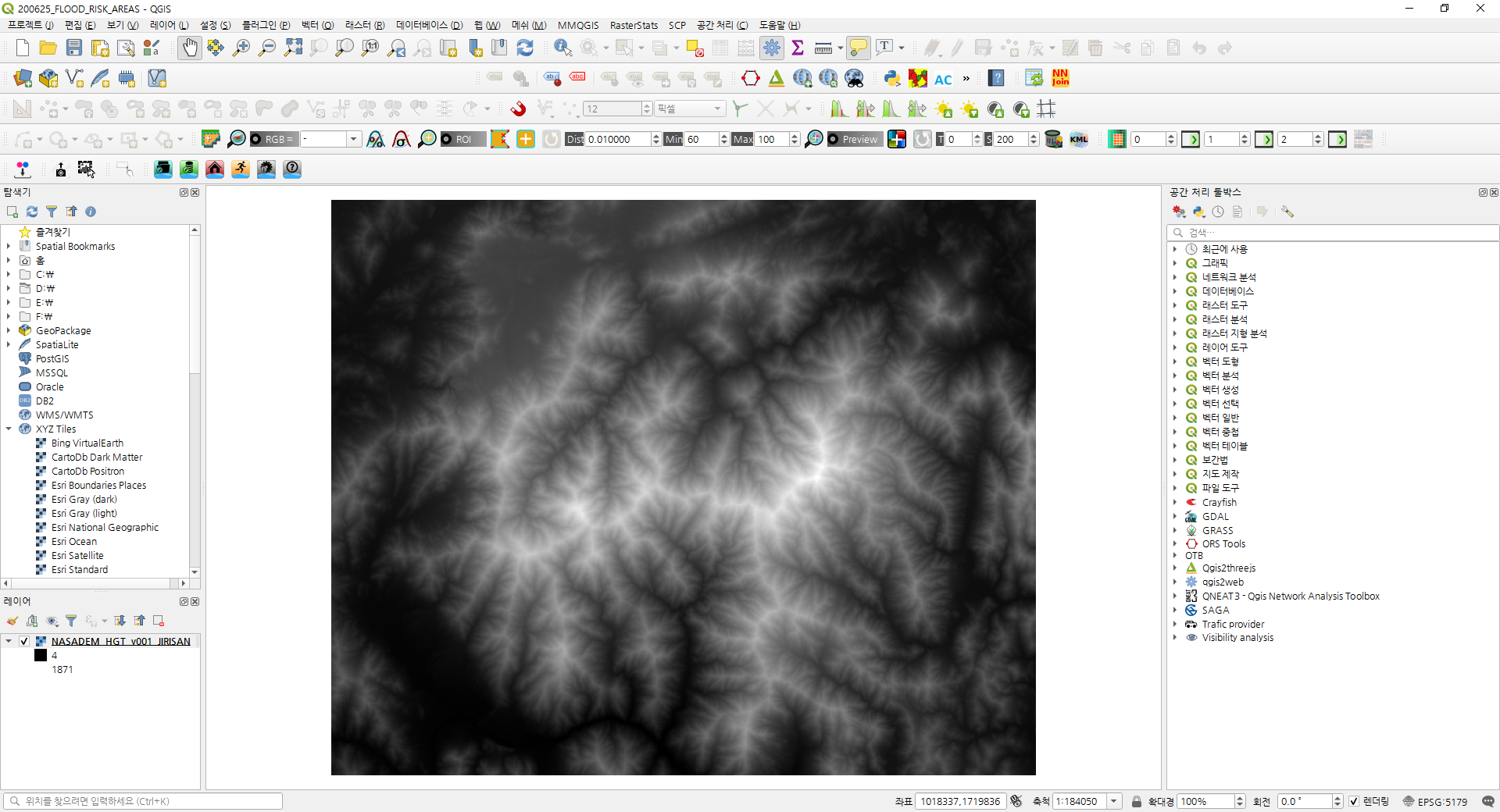The image size is (1500, 812).
Task: Click the toolbox search field
Action: click(x=1332, y=232)
